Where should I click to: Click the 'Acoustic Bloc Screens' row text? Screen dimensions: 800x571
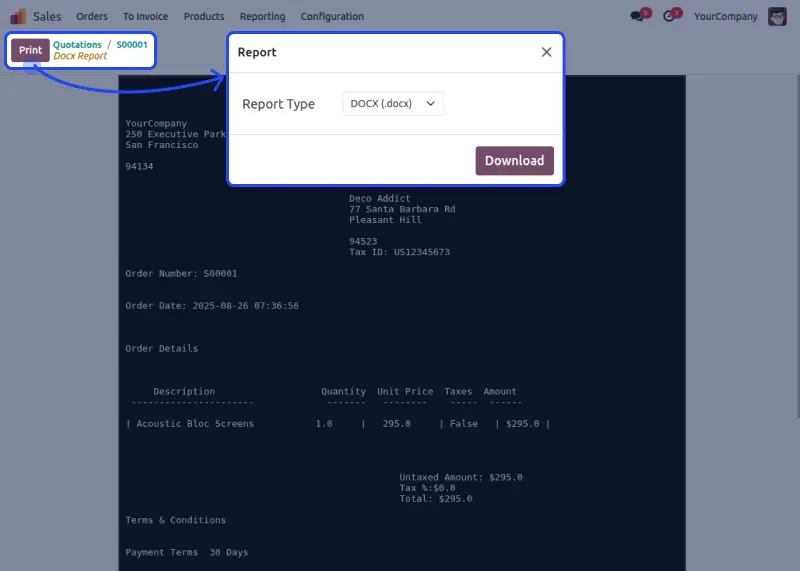[x=195, y=424]
